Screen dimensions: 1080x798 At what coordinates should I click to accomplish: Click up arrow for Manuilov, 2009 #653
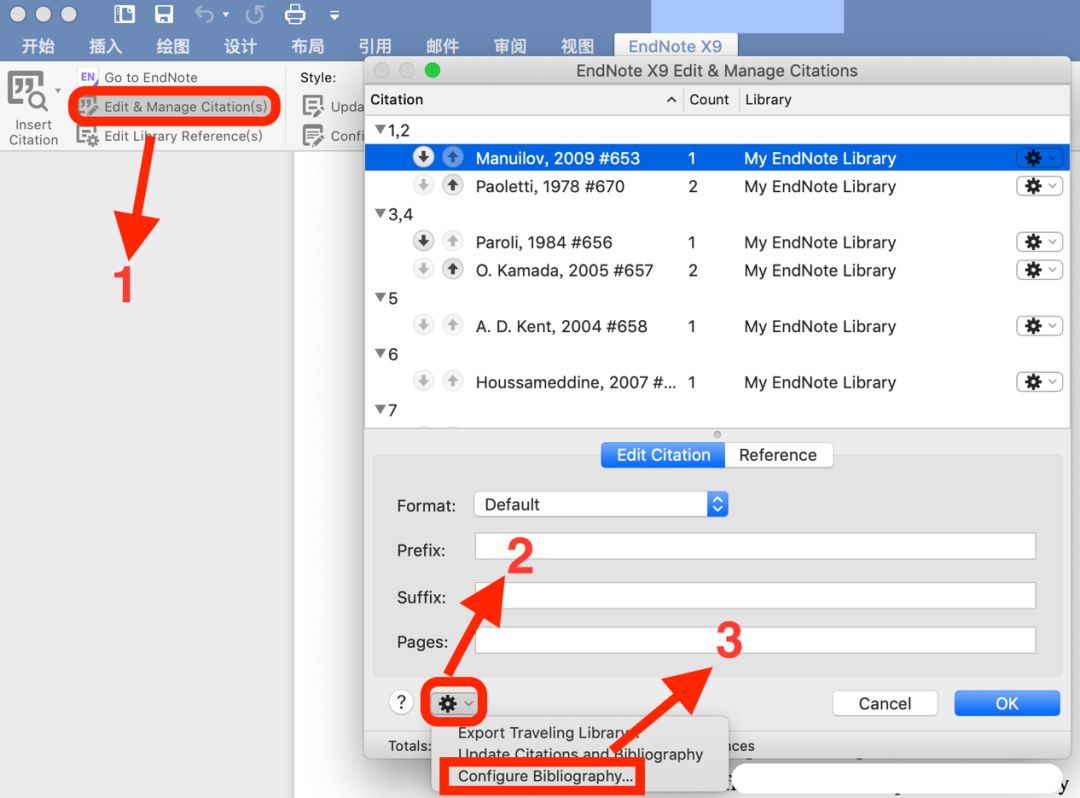tap(453, 158)
